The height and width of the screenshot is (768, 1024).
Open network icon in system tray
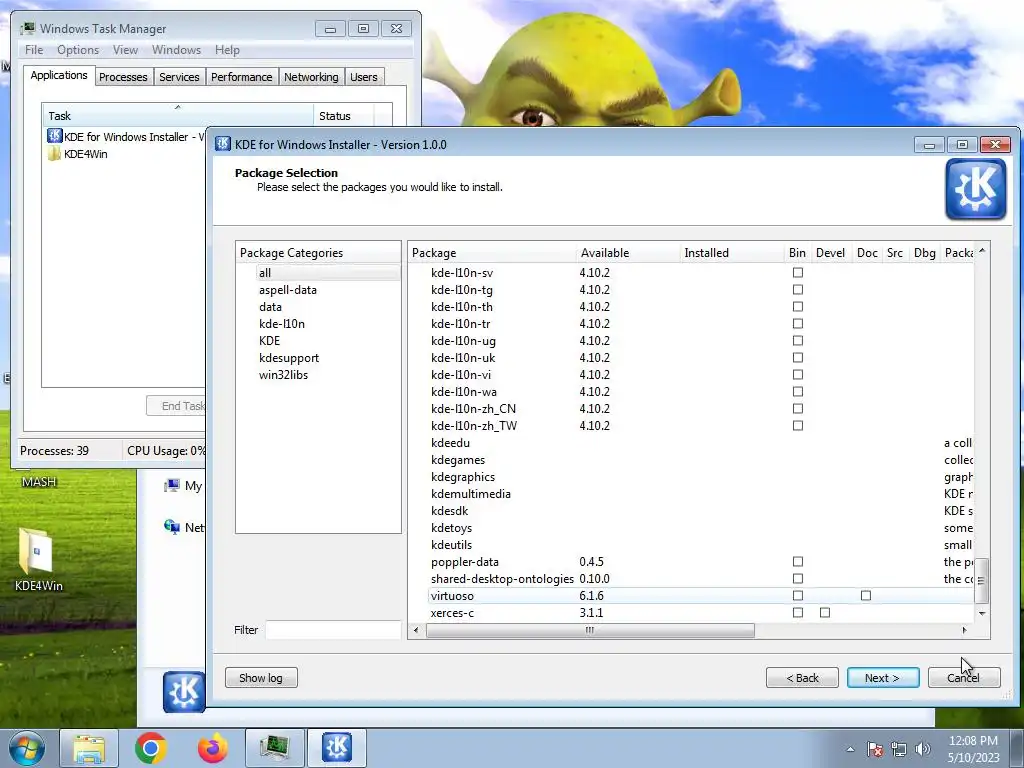tap(899, 749)
